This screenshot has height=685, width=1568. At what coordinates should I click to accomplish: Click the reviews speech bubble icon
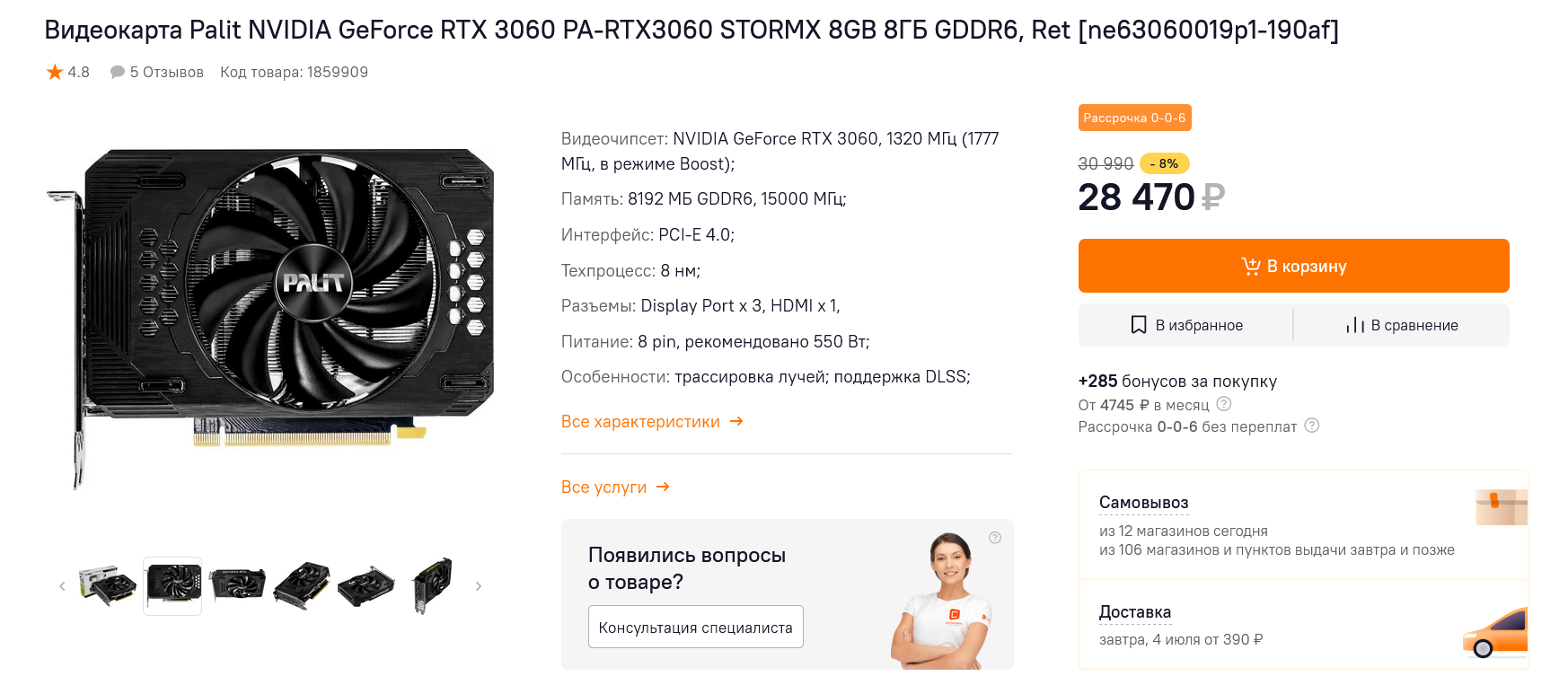point(117,72)
